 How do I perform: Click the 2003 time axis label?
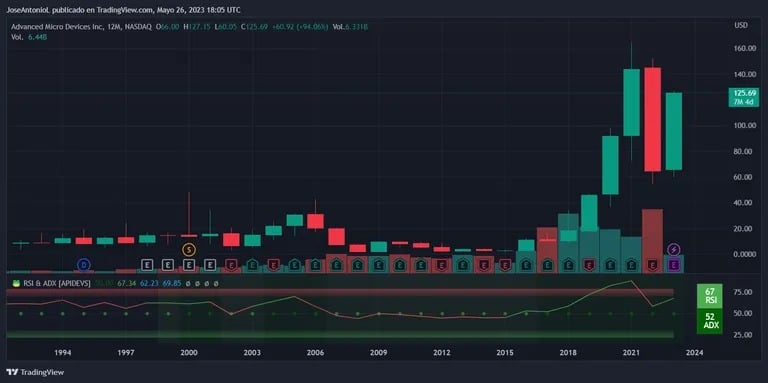[252, 352]
